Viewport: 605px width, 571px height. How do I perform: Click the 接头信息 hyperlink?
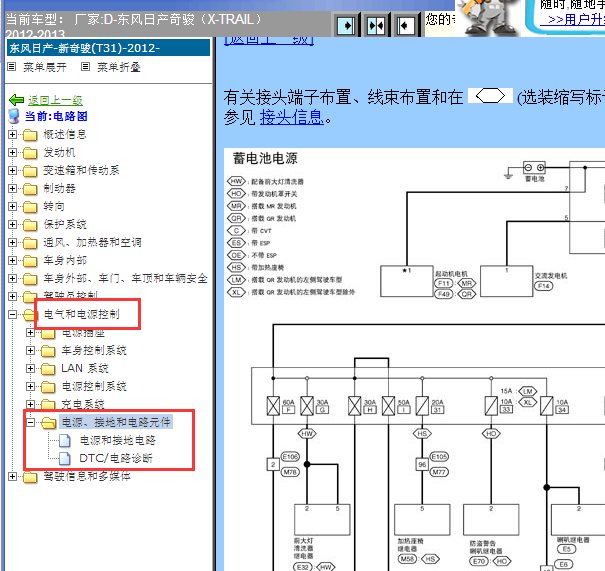click(x=292, y=117)
